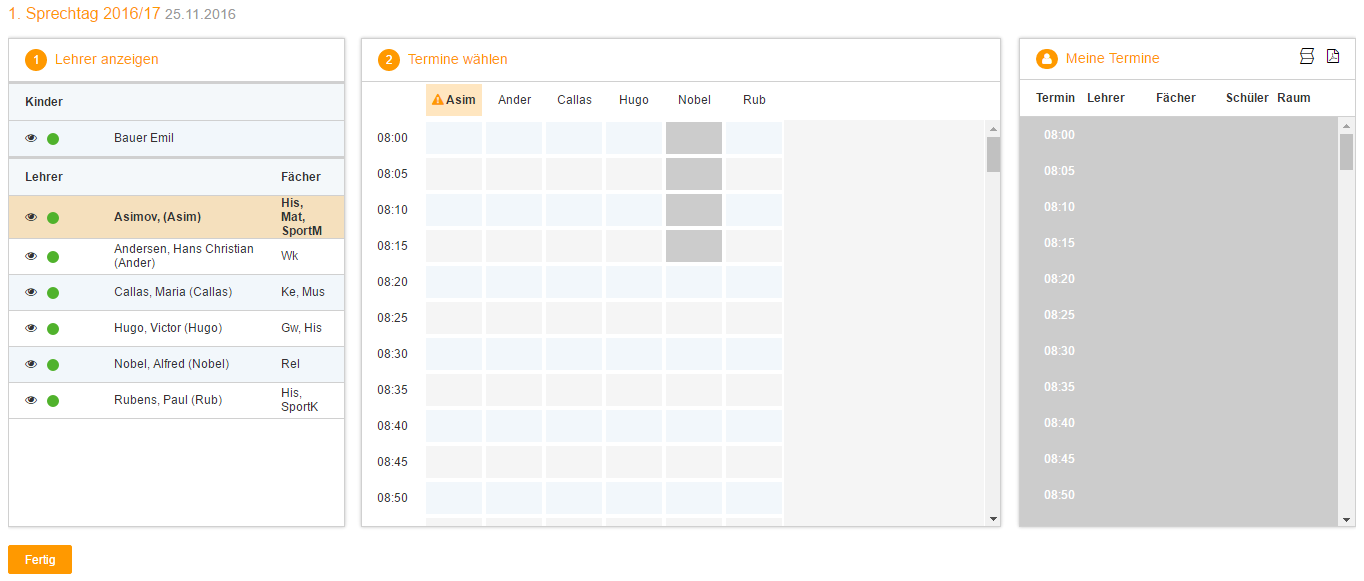Click green status dot for Rubens
1364x581 pixels.
(x=53, y=401)
